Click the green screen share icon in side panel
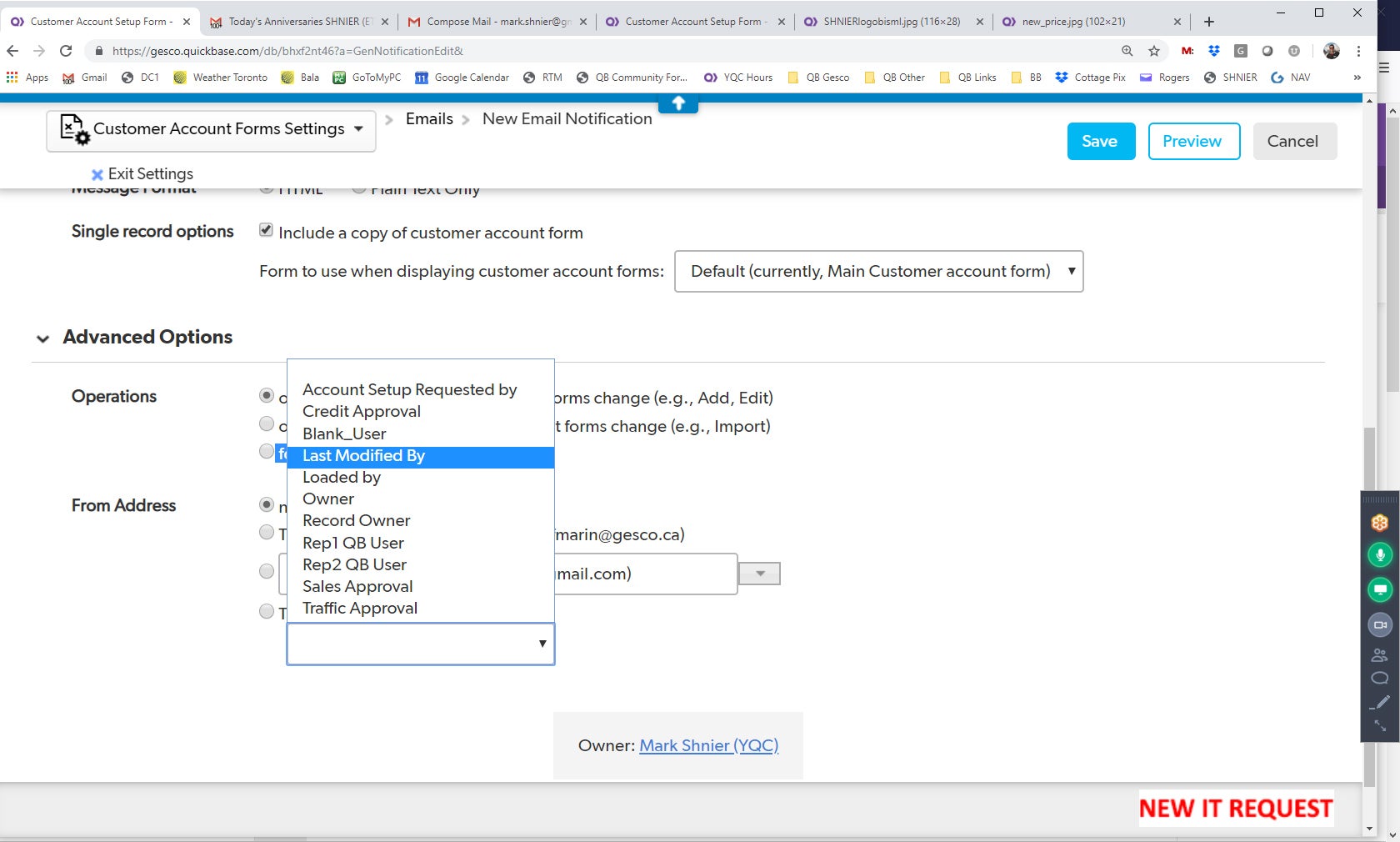Screen dimensions: 1400x842 pyautogui.click(x=1380, y=589)
